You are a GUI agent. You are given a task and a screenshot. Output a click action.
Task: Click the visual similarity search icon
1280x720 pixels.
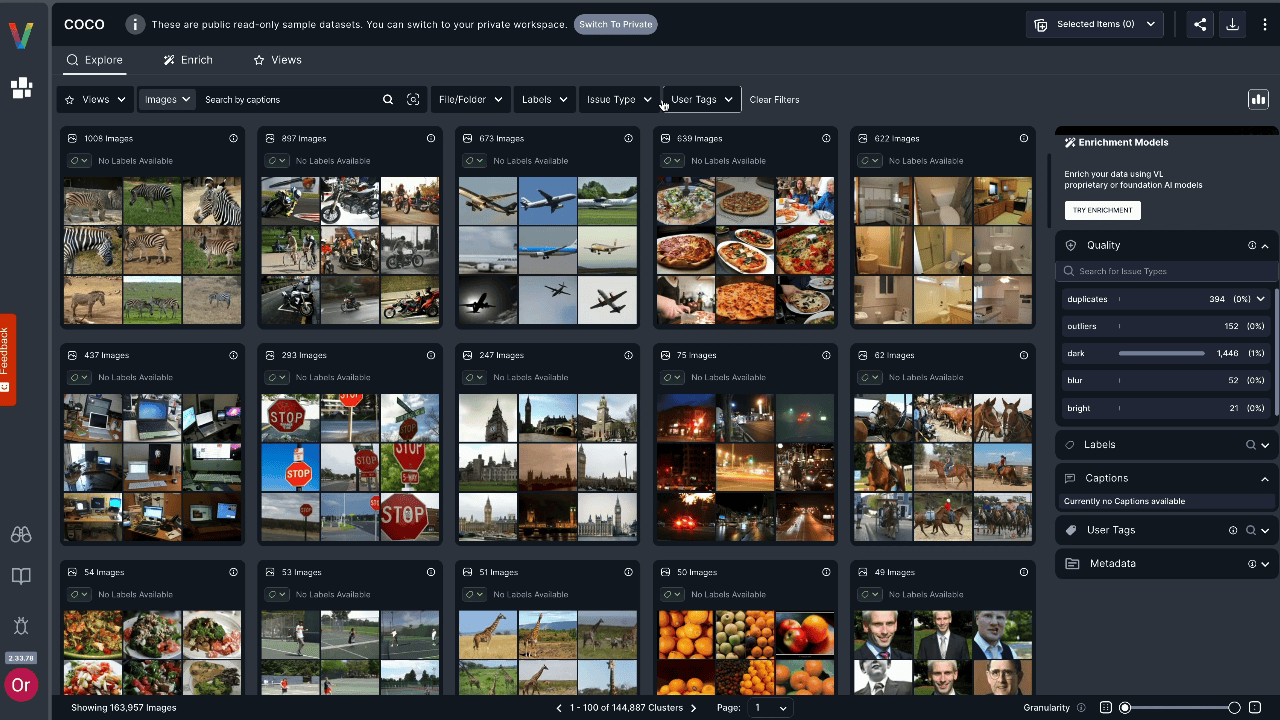tap(413, 100)
